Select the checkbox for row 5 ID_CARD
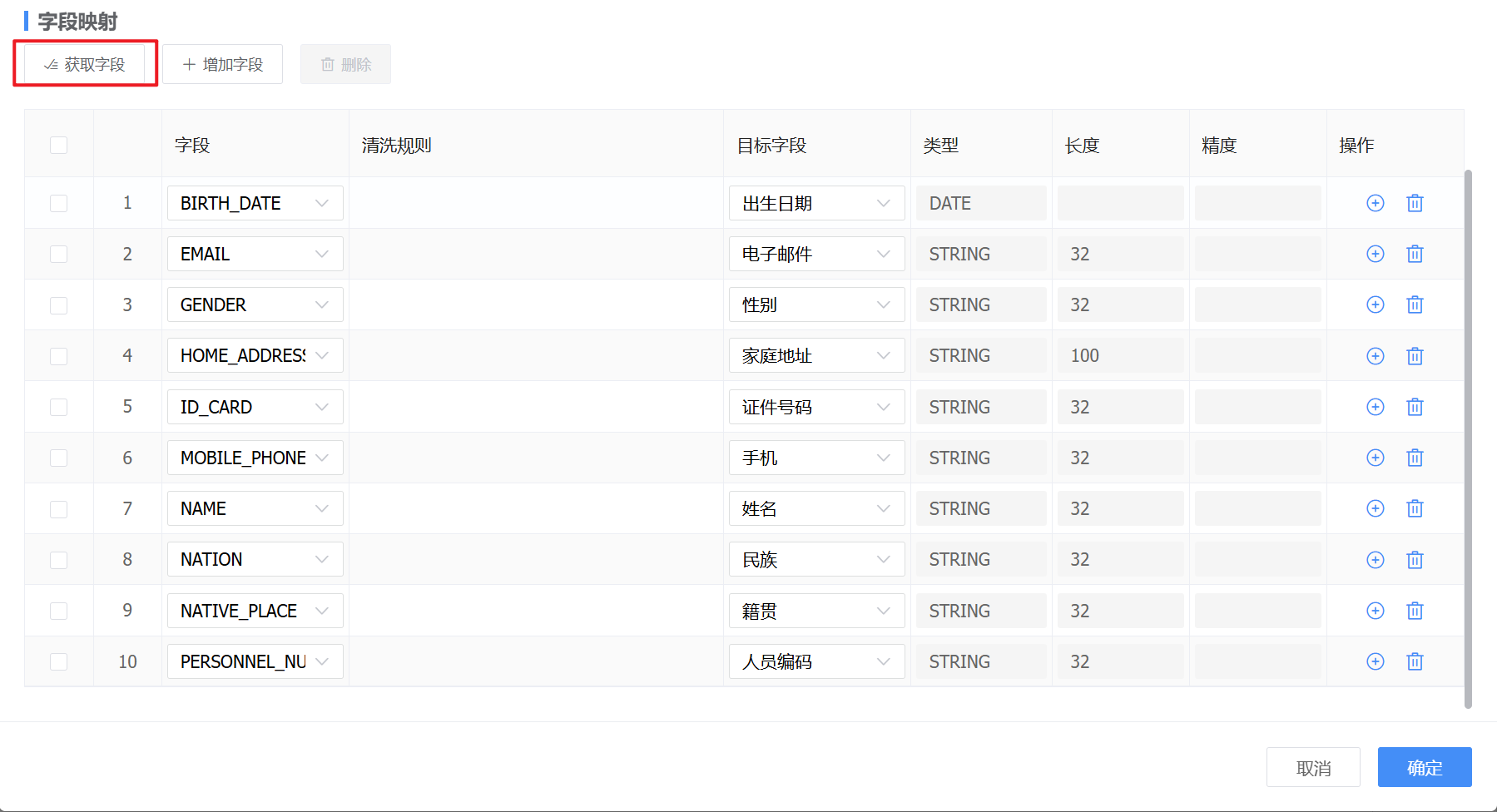Screen dimensions: 1497x812 click(x=58, y=407)
